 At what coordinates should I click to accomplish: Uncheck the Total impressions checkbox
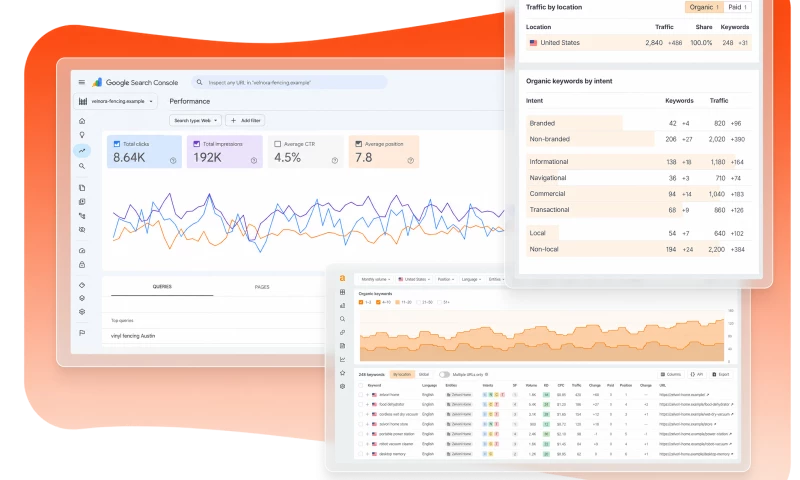click(196, 144)
